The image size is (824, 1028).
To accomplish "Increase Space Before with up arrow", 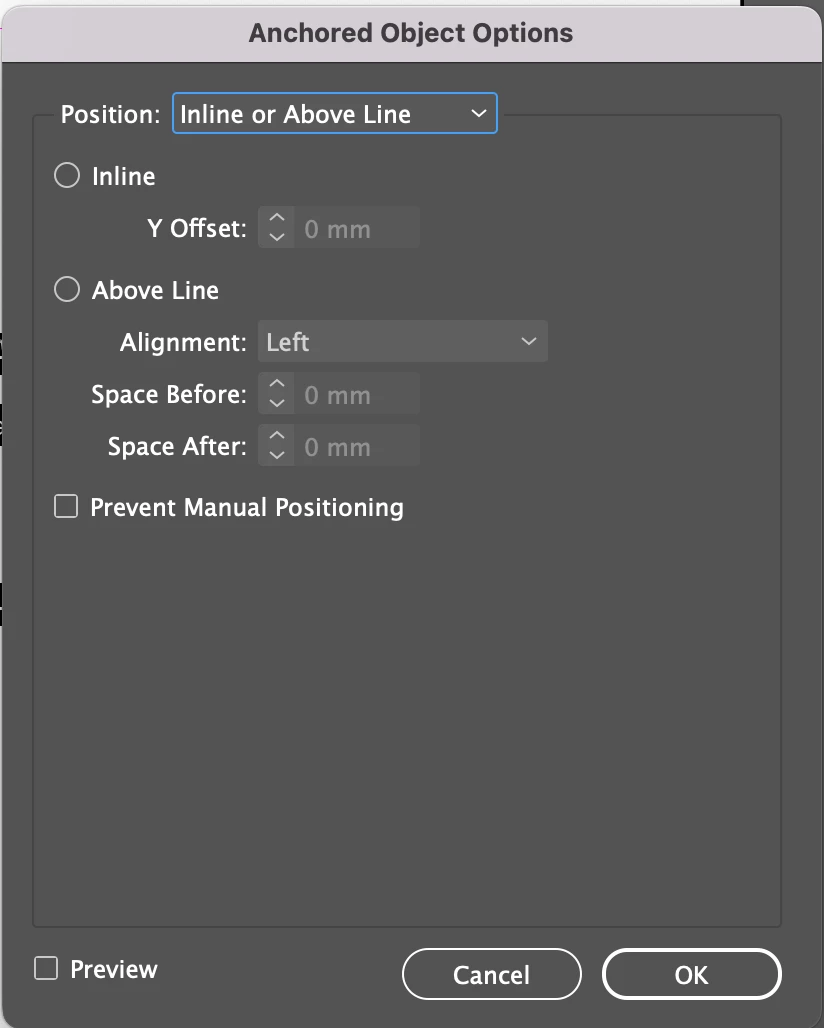I will tap(277, 385).
